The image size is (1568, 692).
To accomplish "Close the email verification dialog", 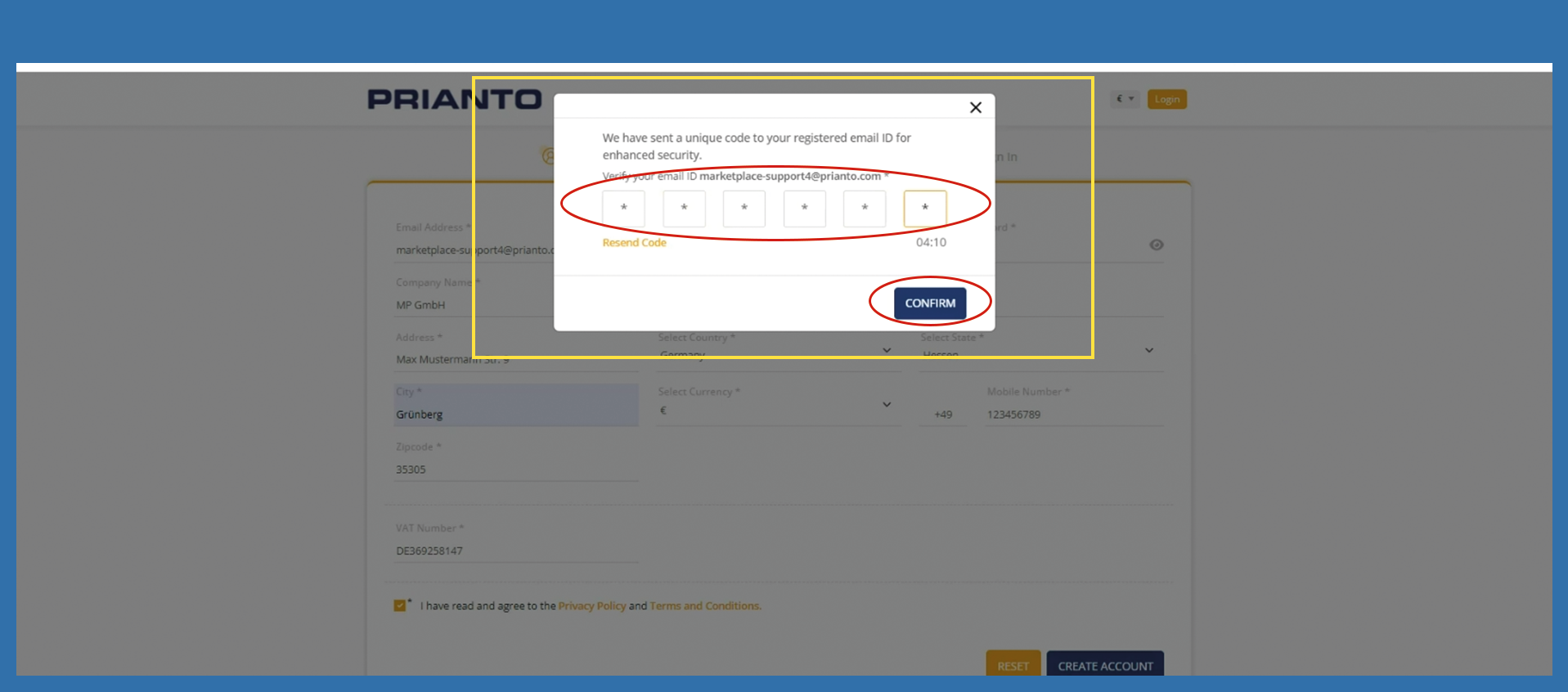I will [x=975, y=107].
